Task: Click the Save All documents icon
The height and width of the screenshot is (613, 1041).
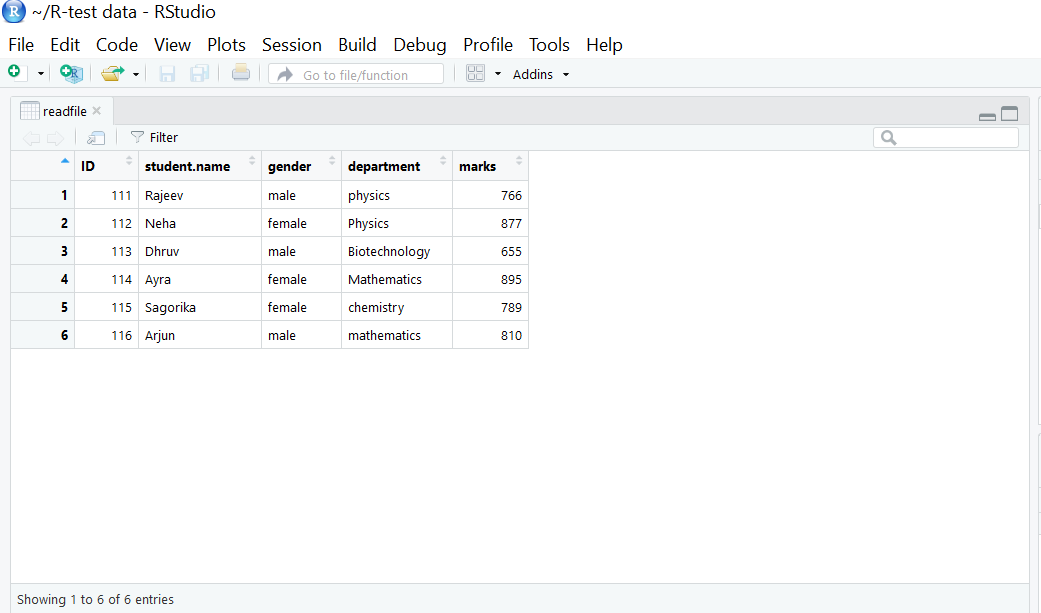Action: click(x=199, y=72)
